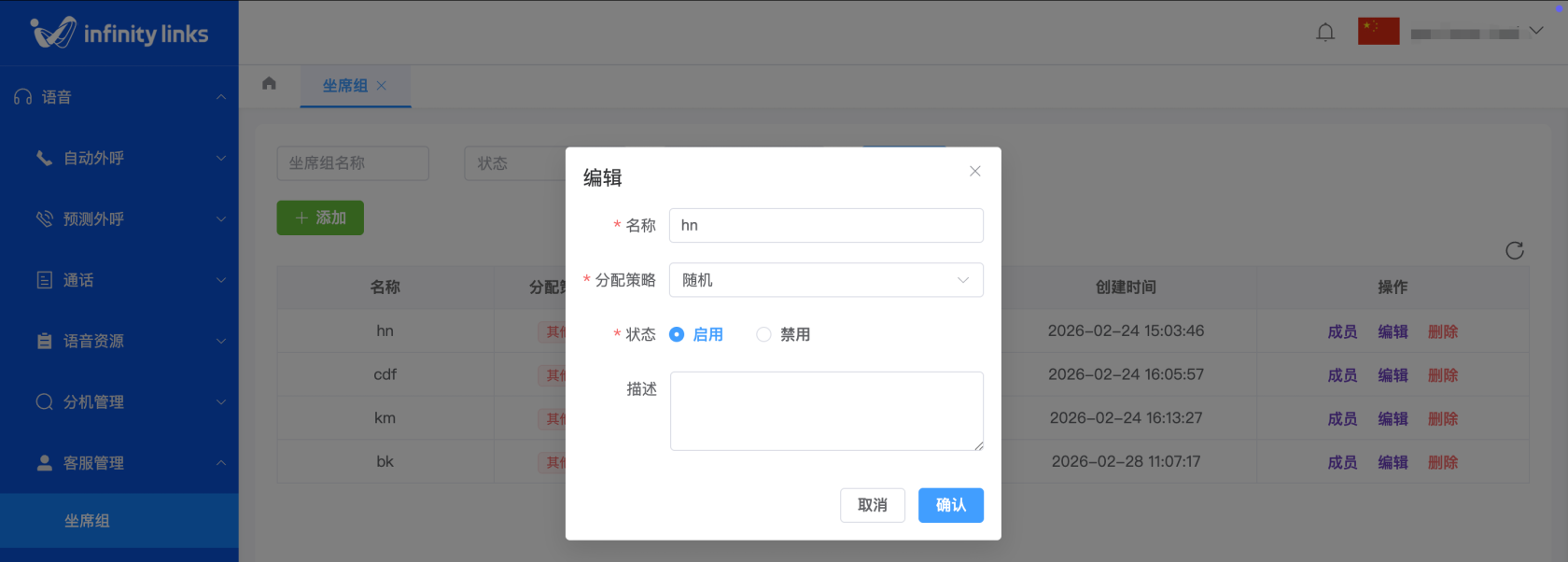Click the headset icon beside 语音

pos(23,97)
